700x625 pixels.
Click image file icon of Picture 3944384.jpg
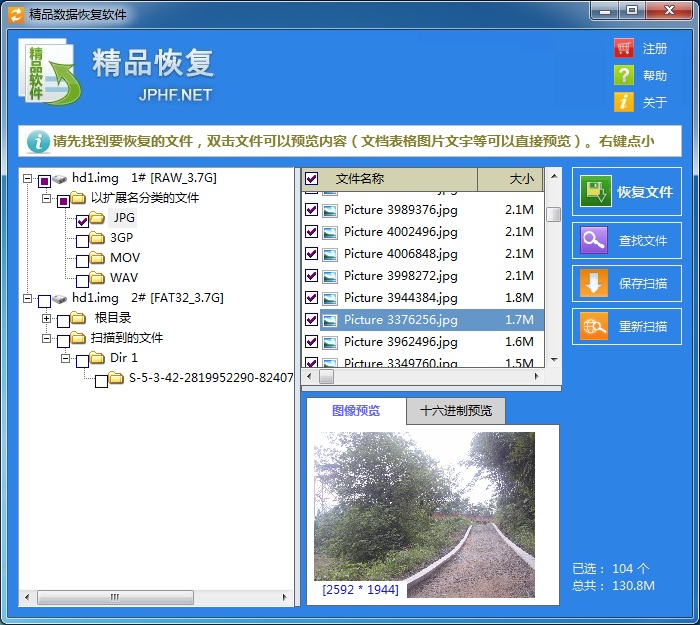click(x=330, y=298)
